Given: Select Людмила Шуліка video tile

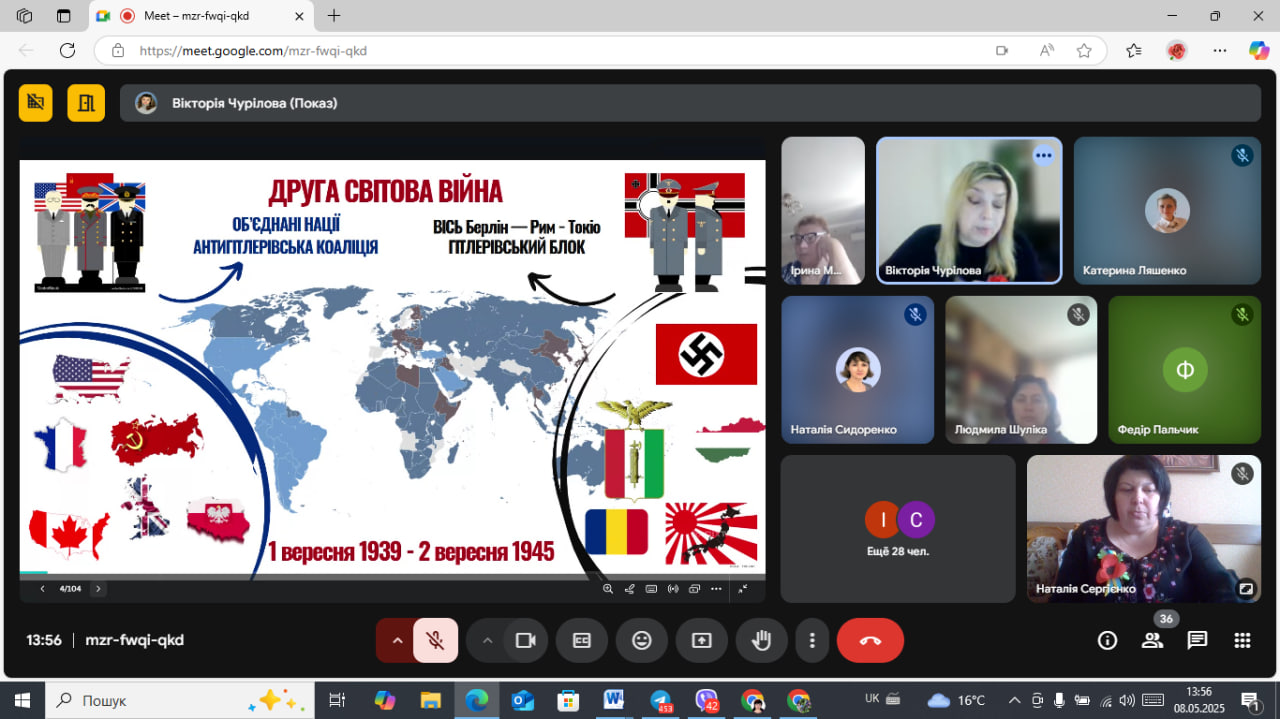Looking at the screenshot, I should pos(1021,370).
